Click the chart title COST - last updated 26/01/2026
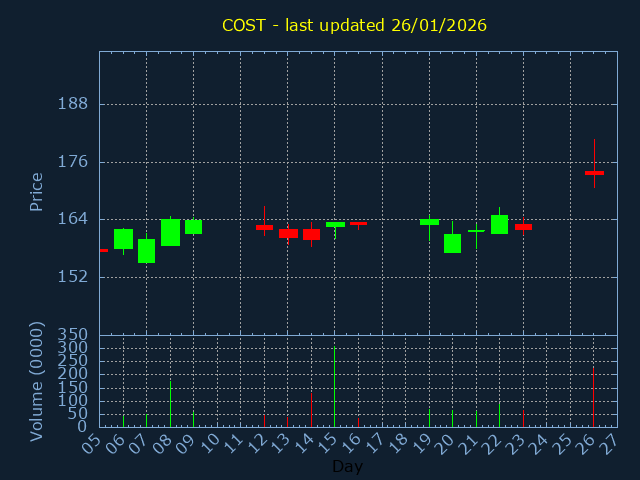 (354, 25)
